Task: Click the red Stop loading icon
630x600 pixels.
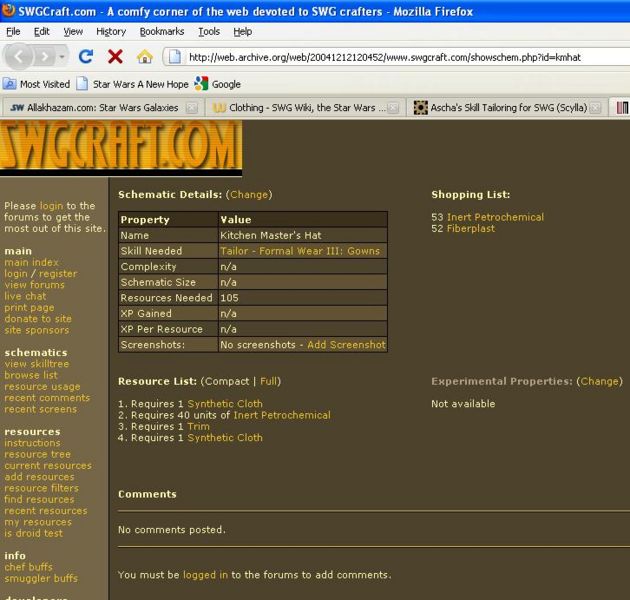Action: click(115, 57)
